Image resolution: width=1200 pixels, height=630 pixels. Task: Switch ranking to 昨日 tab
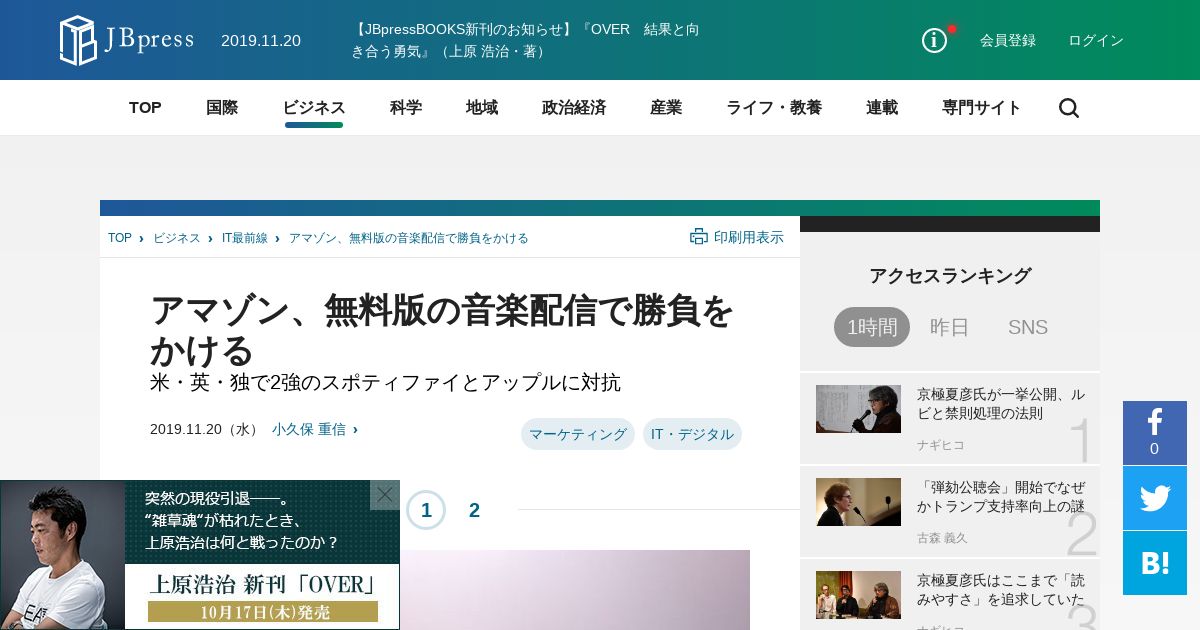[x=950, y=327]
